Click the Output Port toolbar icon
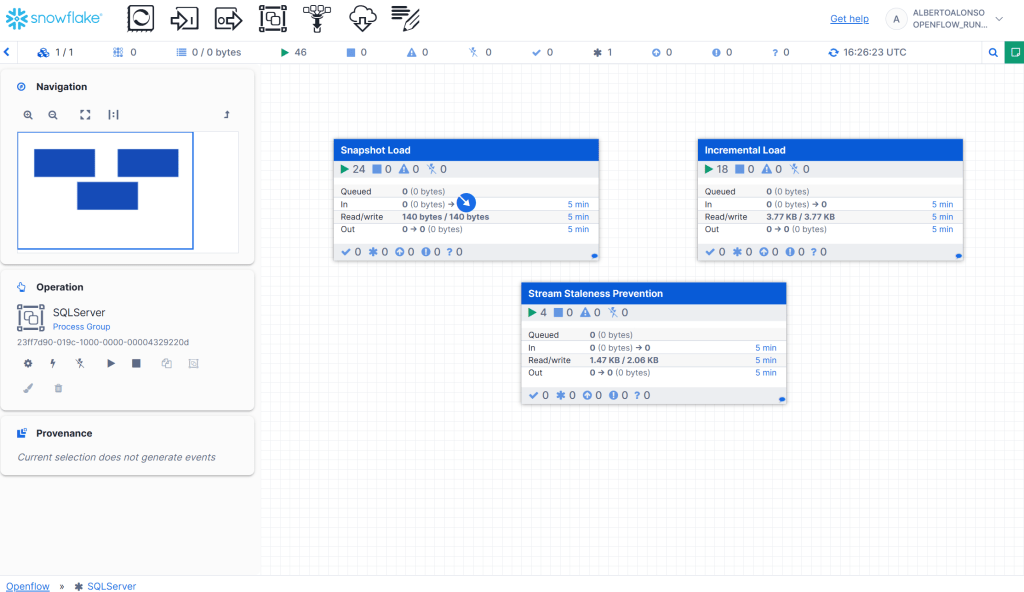This screenshot has width=1024, height=592. pos(229,18)
